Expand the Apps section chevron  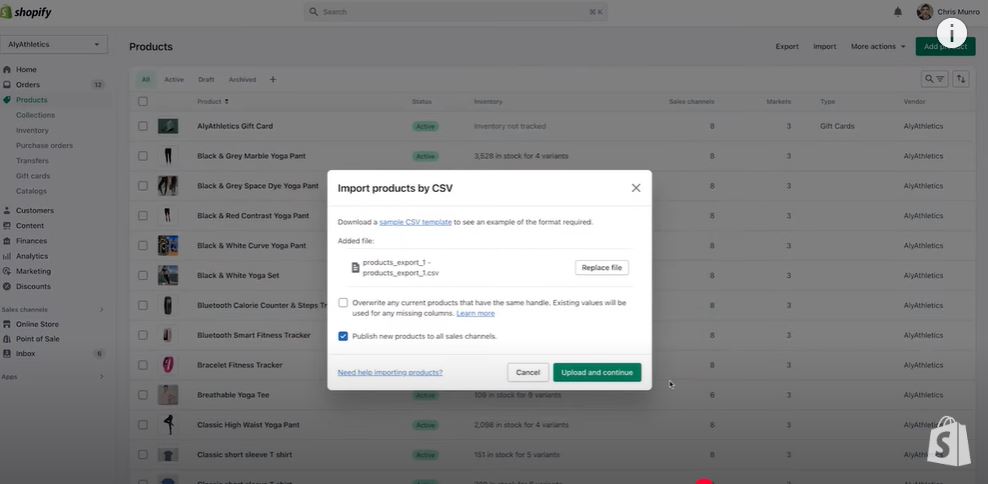point(101,377)
